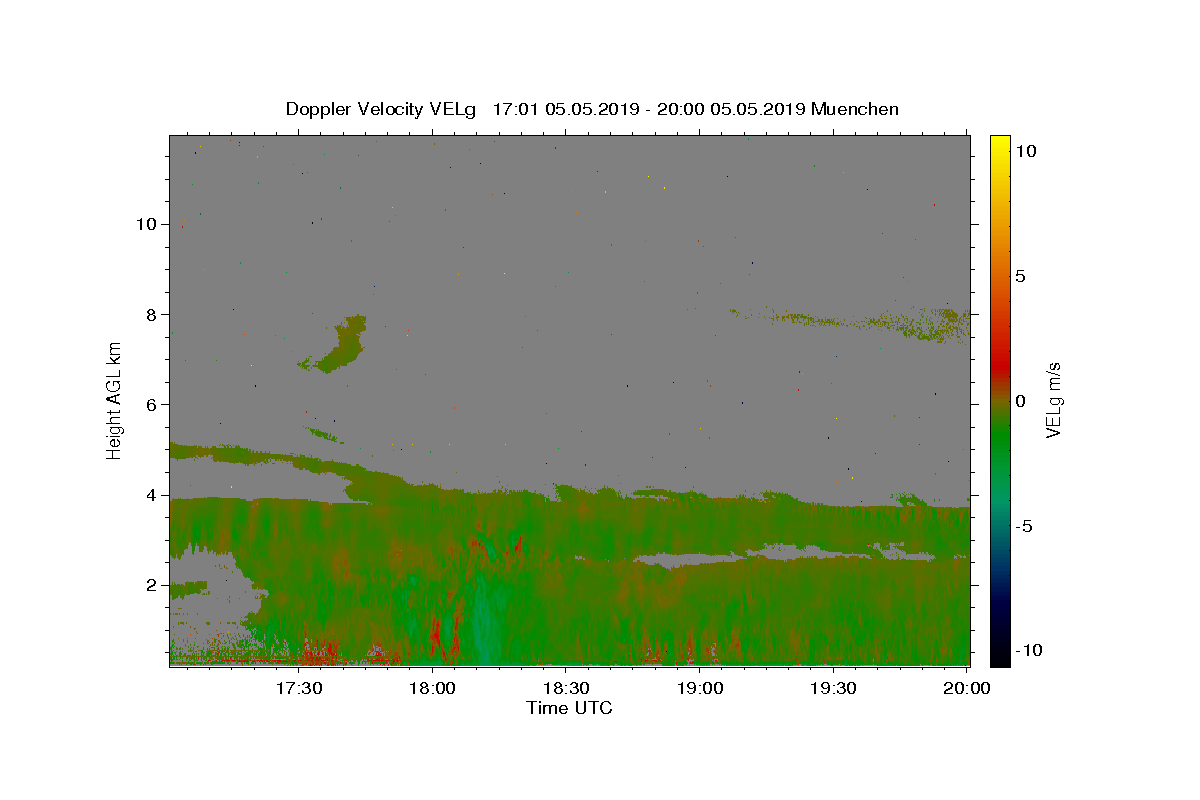Click the height tick label 8
Viewport: 1200px width, 800px height.
pos(151,314)
